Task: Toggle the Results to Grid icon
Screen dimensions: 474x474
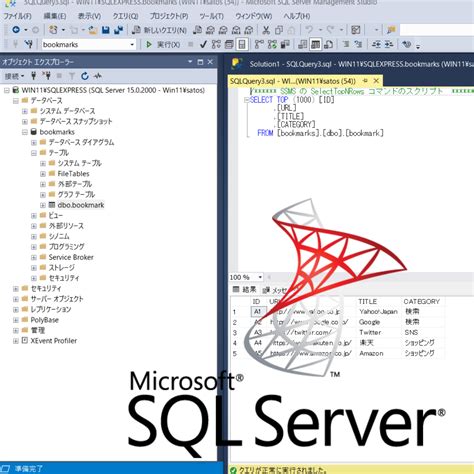Action: point(315,44)
